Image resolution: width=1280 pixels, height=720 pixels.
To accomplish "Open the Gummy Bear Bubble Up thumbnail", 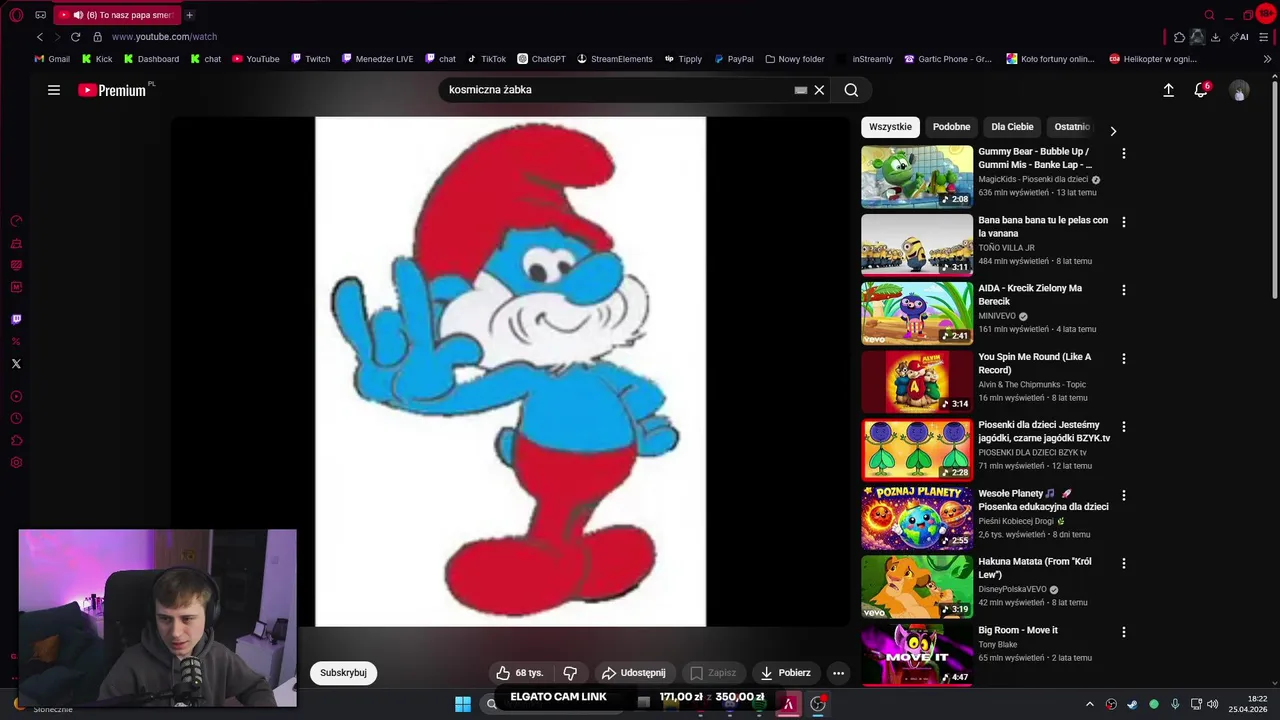I will click(917, 177).
